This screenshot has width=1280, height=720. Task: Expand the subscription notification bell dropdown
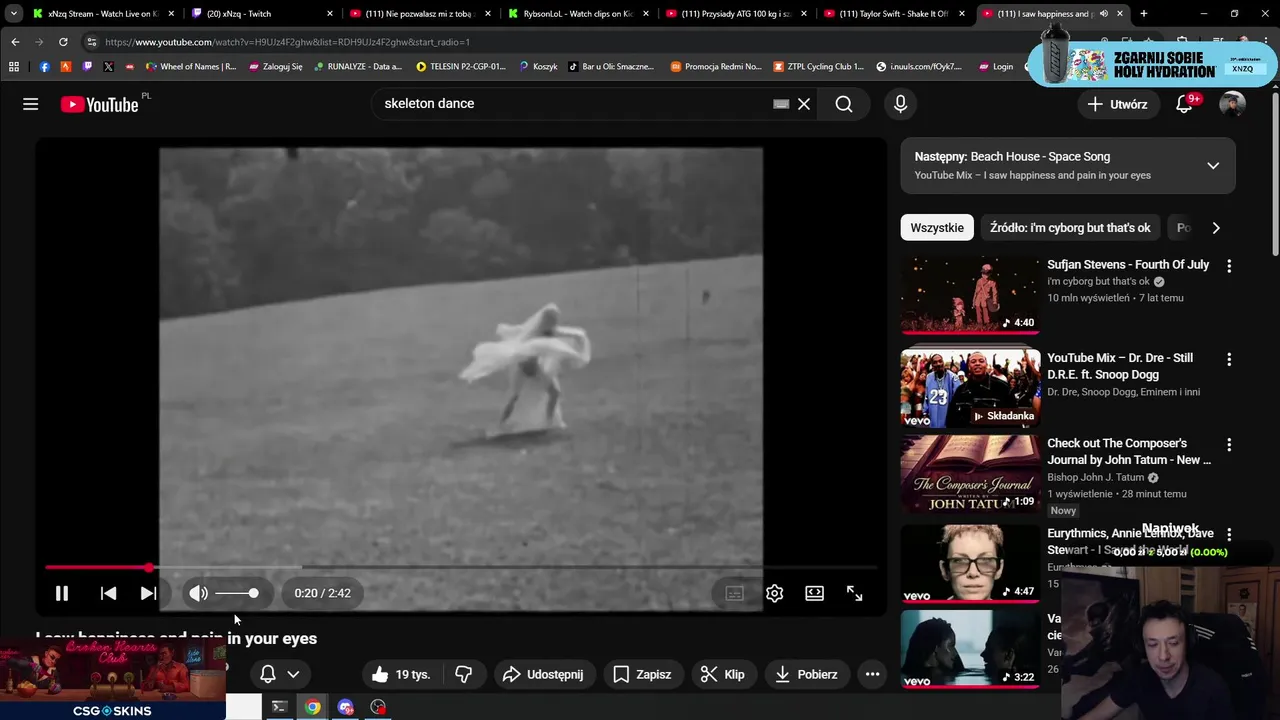tap(279, 674)
